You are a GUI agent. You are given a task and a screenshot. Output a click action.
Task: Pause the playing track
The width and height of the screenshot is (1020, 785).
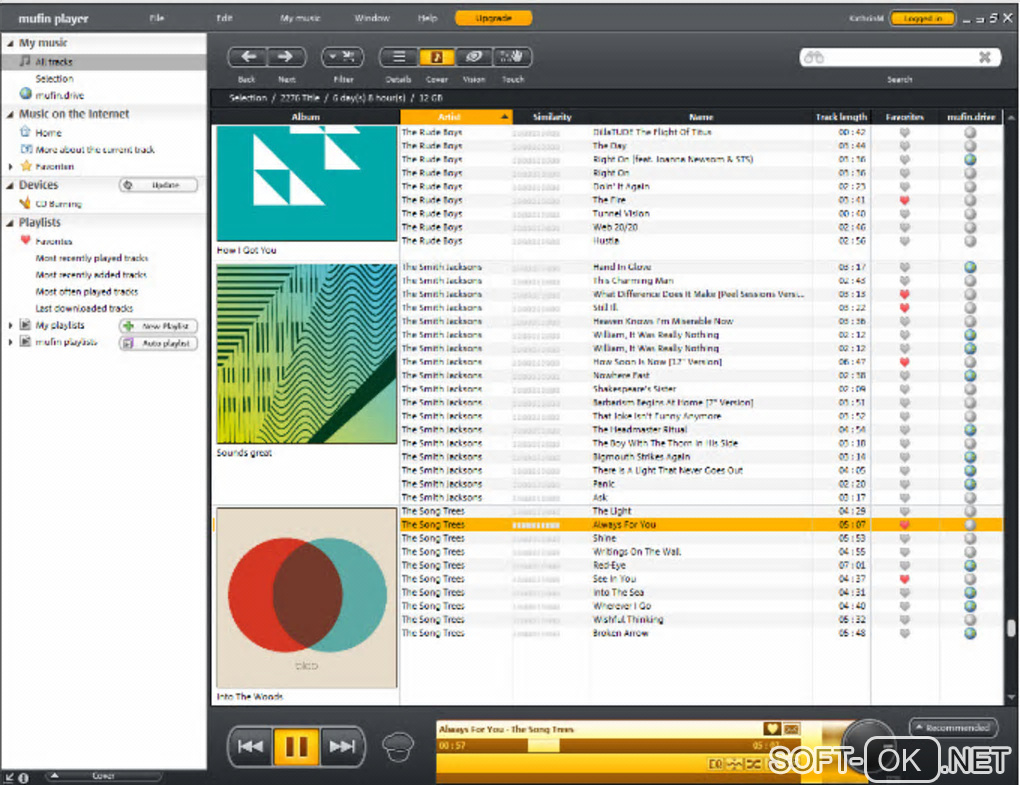[x=296, y=747]
